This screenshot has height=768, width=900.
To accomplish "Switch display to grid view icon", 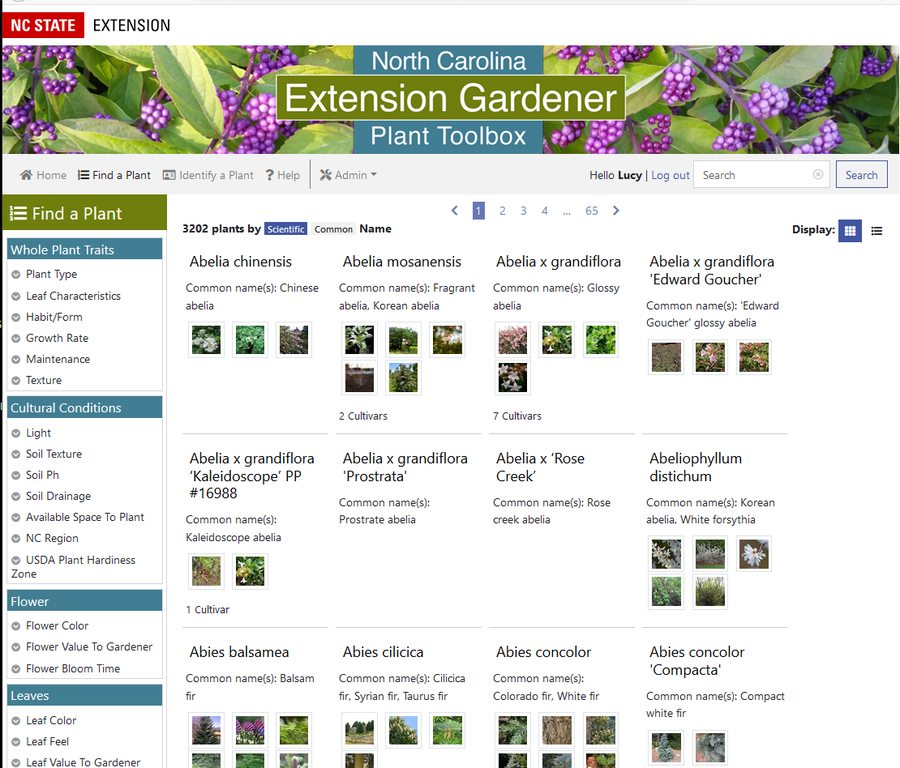I will 849,230.
